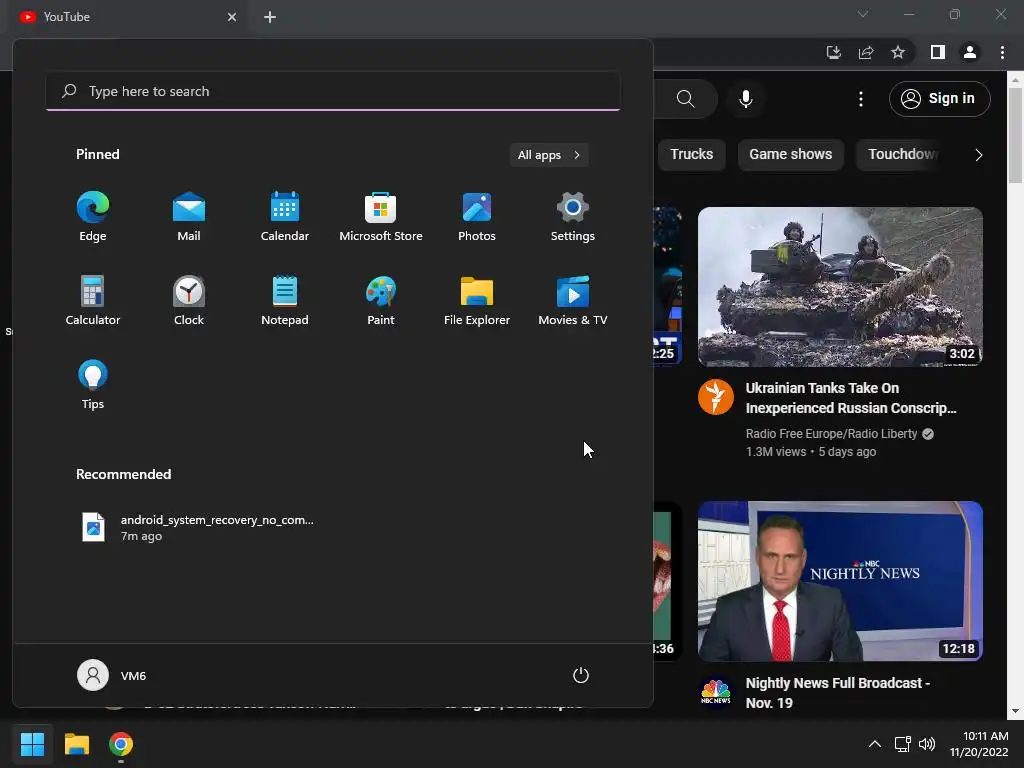1024x768 pixels.
Task: Show more YouTube category chips arrow
Action: pyautogui.click(x=978, y=155)
